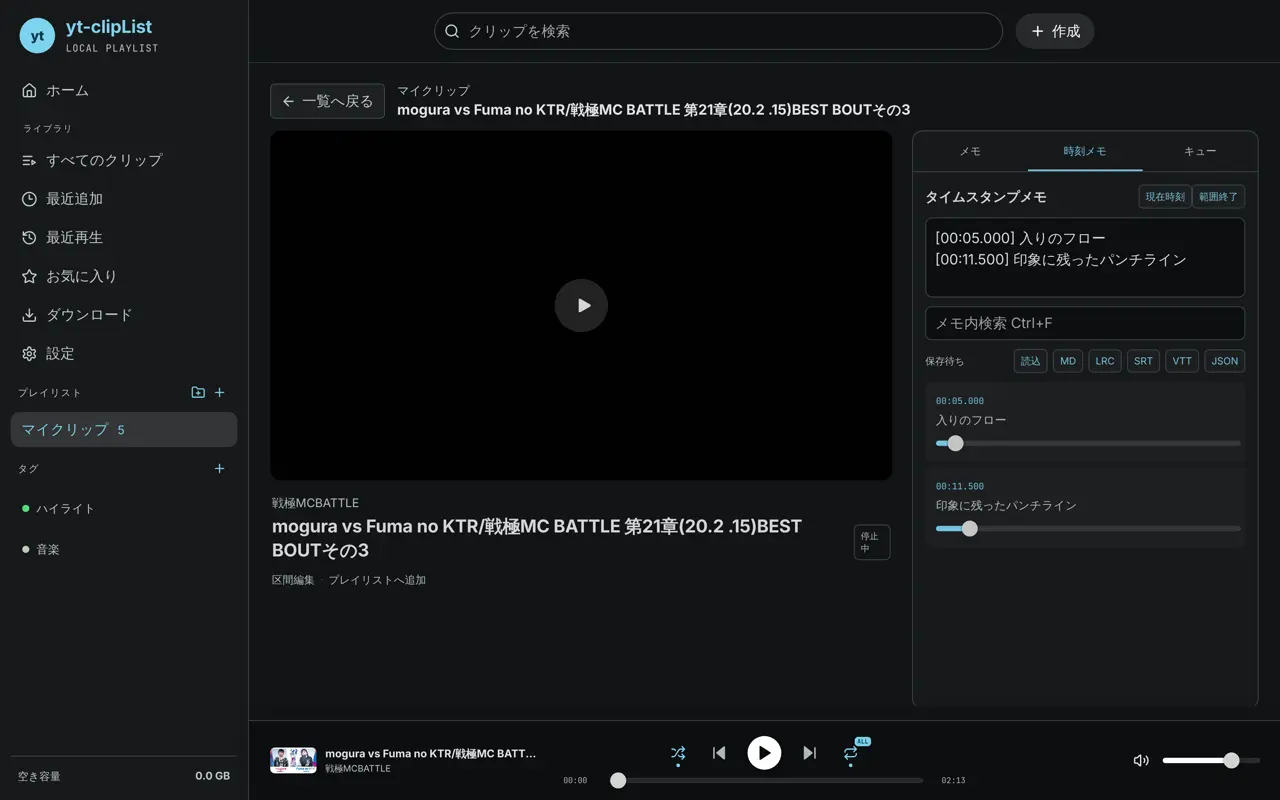Click into the timestamp memo text area
The image size is (1280, 800).
(1085, 258)
